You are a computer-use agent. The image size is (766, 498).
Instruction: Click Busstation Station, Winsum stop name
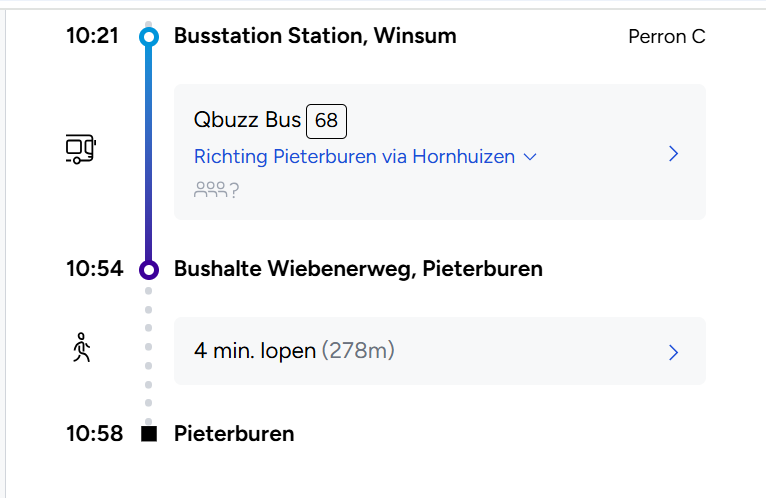pyautogui.click(x=315, y=37)
